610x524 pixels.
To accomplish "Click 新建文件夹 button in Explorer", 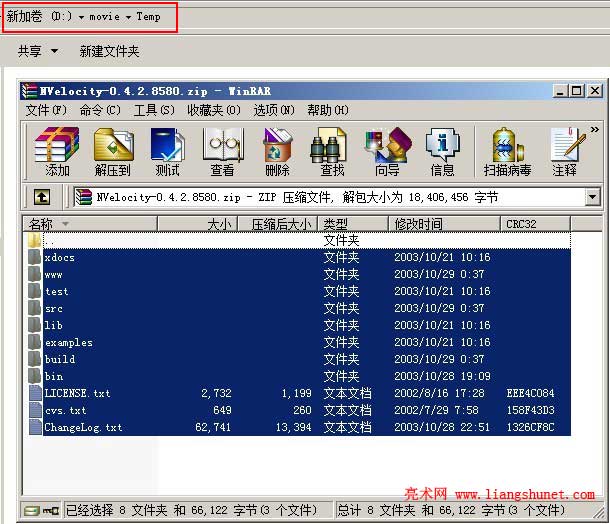I will (109, 51).
